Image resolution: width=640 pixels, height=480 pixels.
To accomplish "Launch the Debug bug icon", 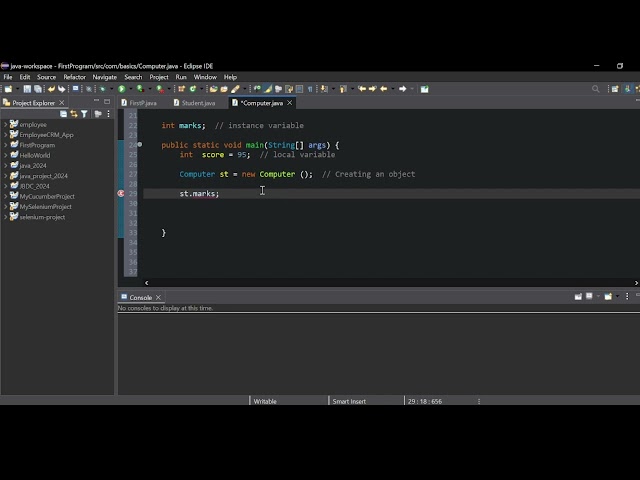I will pos(102,89).
